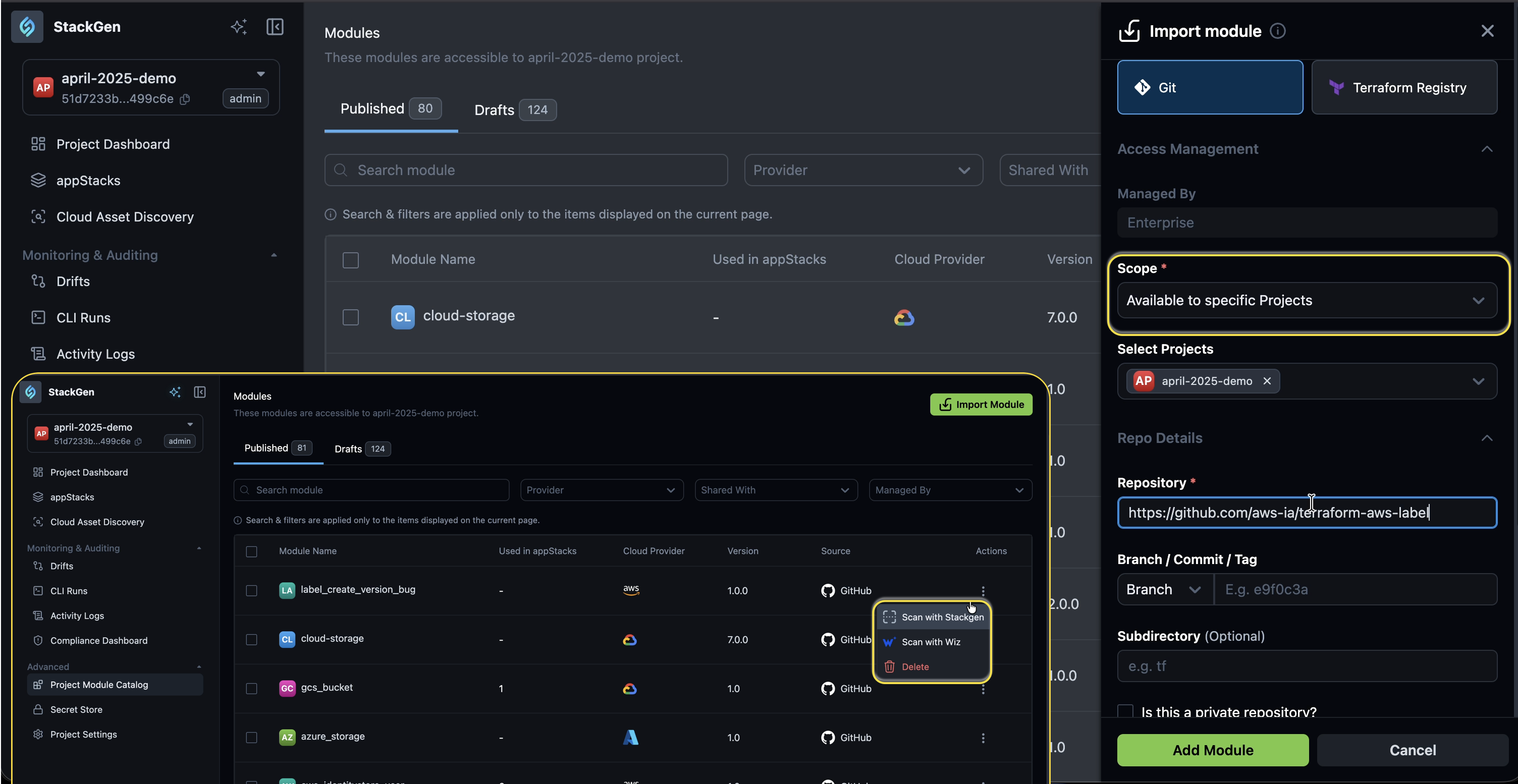Select the Terraform Registry source tab

[x=1404, y=87]
